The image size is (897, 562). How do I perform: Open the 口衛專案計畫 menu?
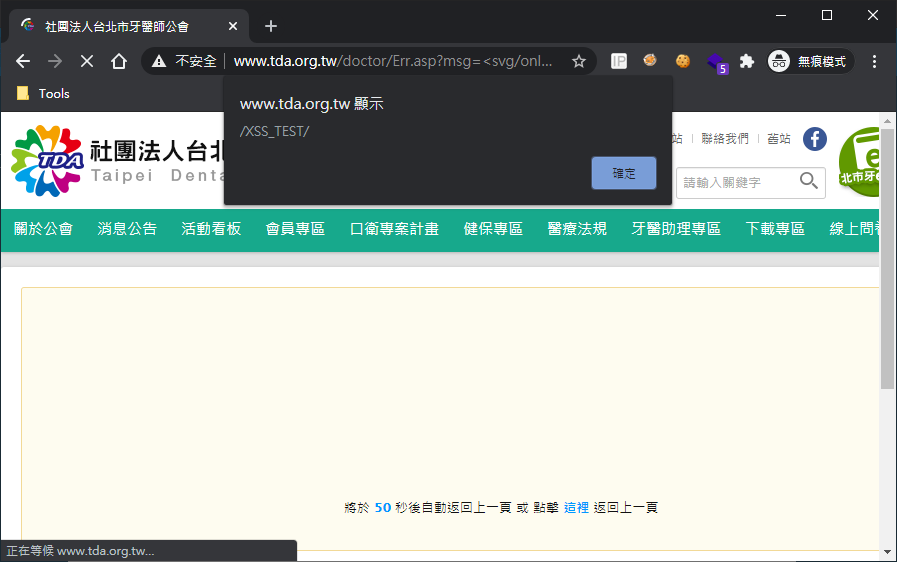(394, 229)
